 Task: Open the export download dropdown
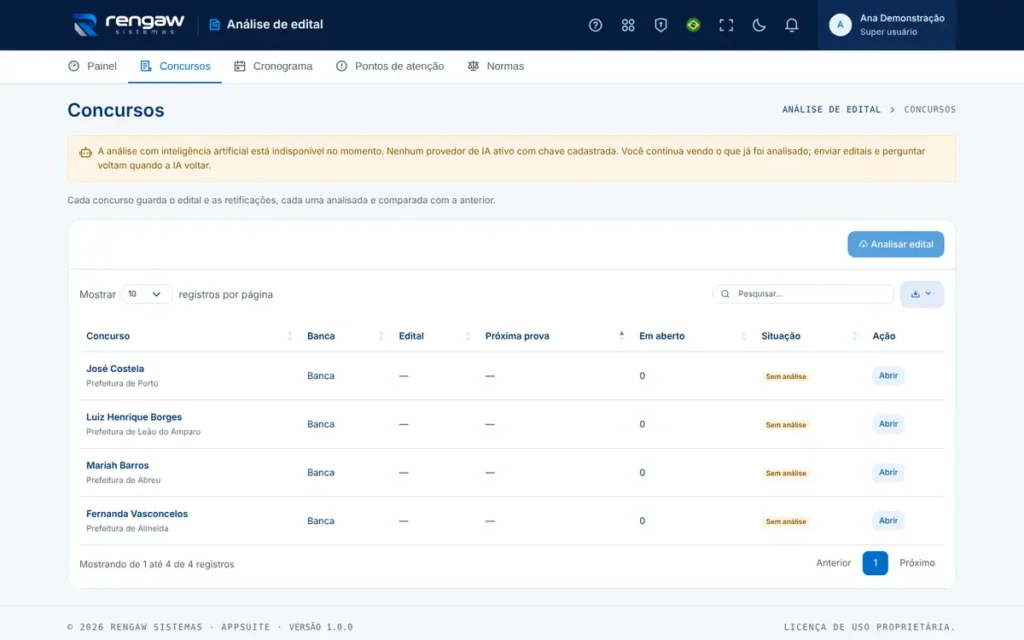click(x=921, y=294)
